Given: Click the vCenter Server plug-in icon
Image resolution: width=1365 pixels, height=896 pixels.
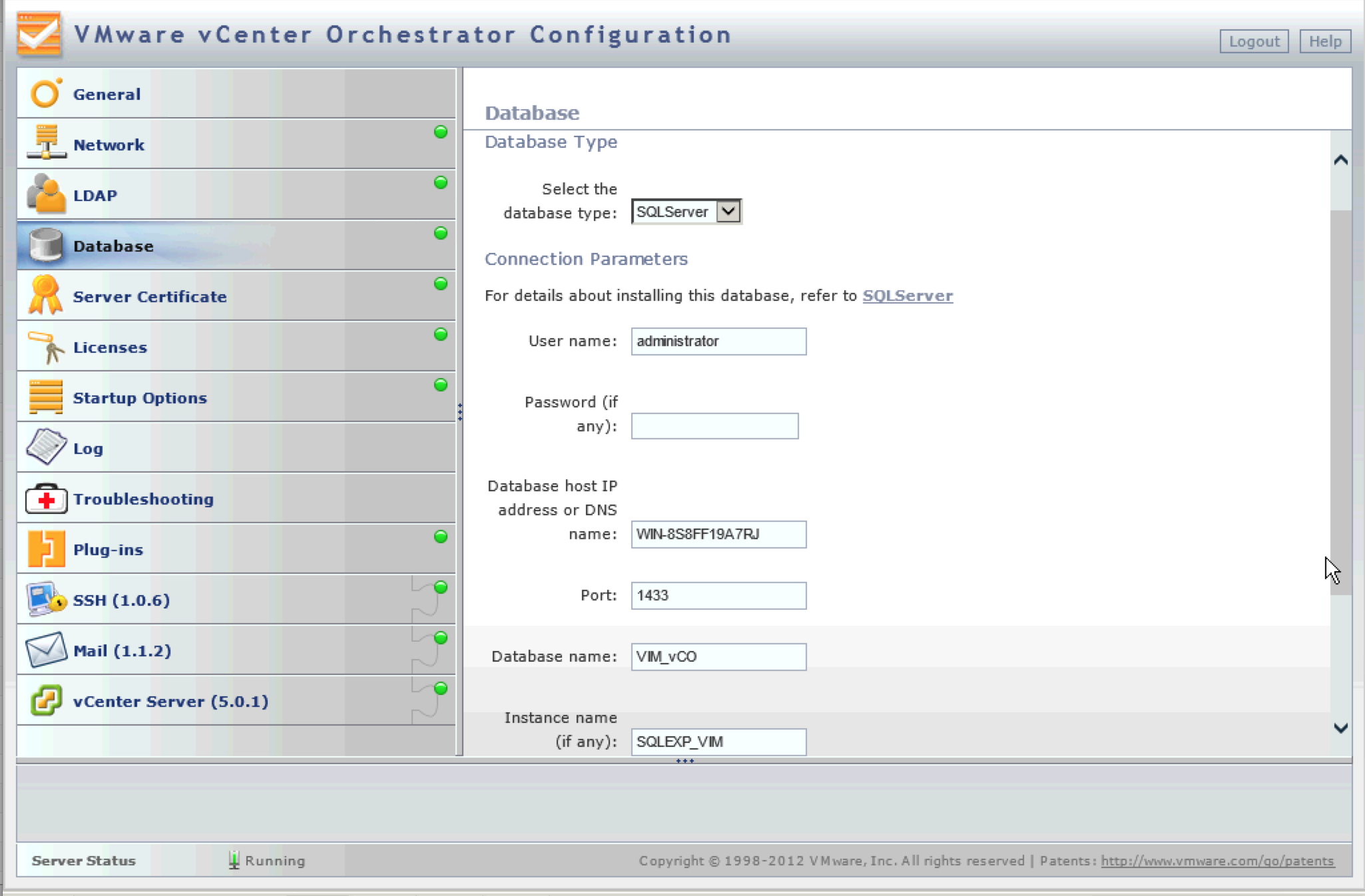Looking at the screenshot, I should 45,700.
